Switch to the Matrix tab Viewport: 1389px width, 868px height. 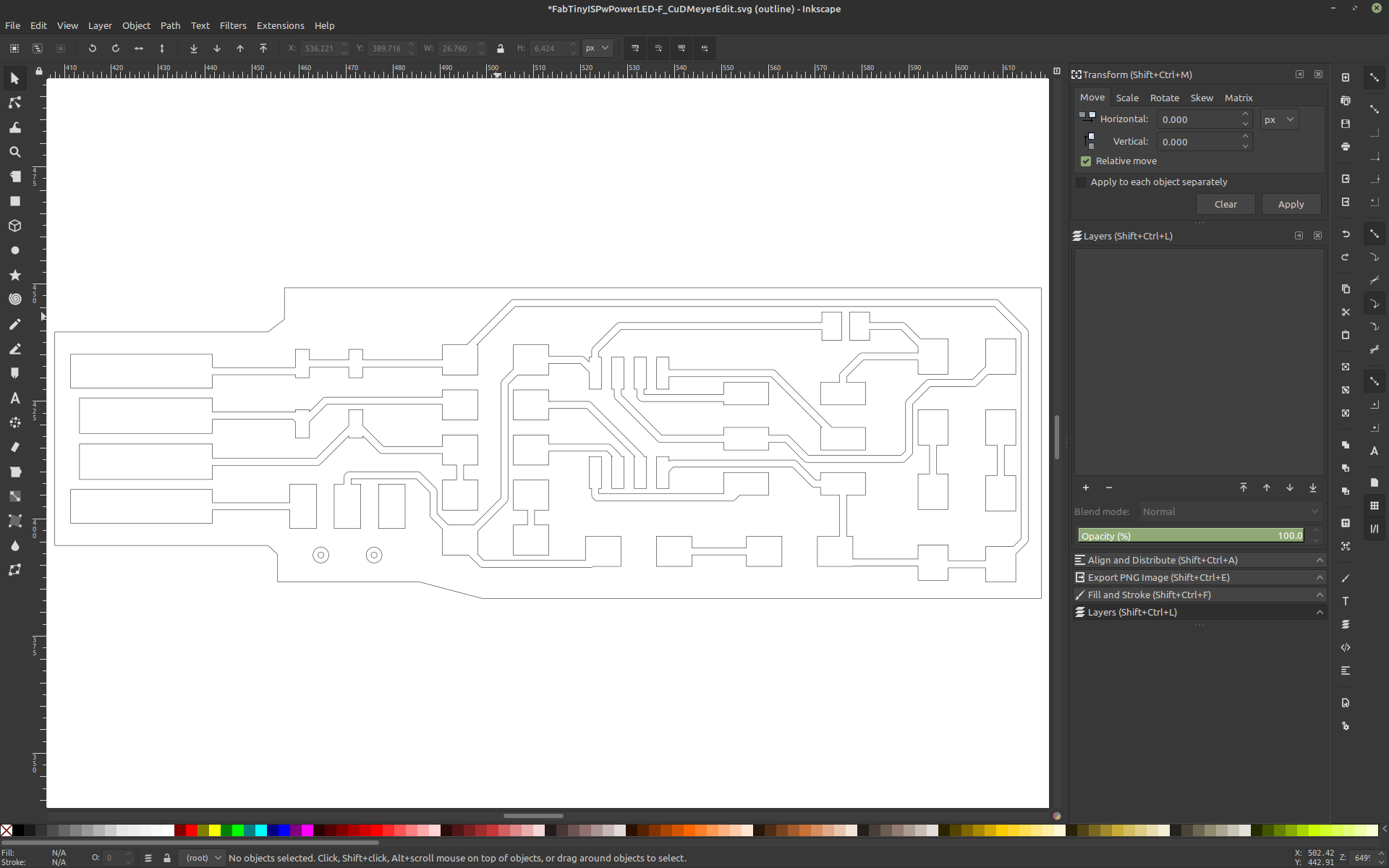coord(1238,98)
